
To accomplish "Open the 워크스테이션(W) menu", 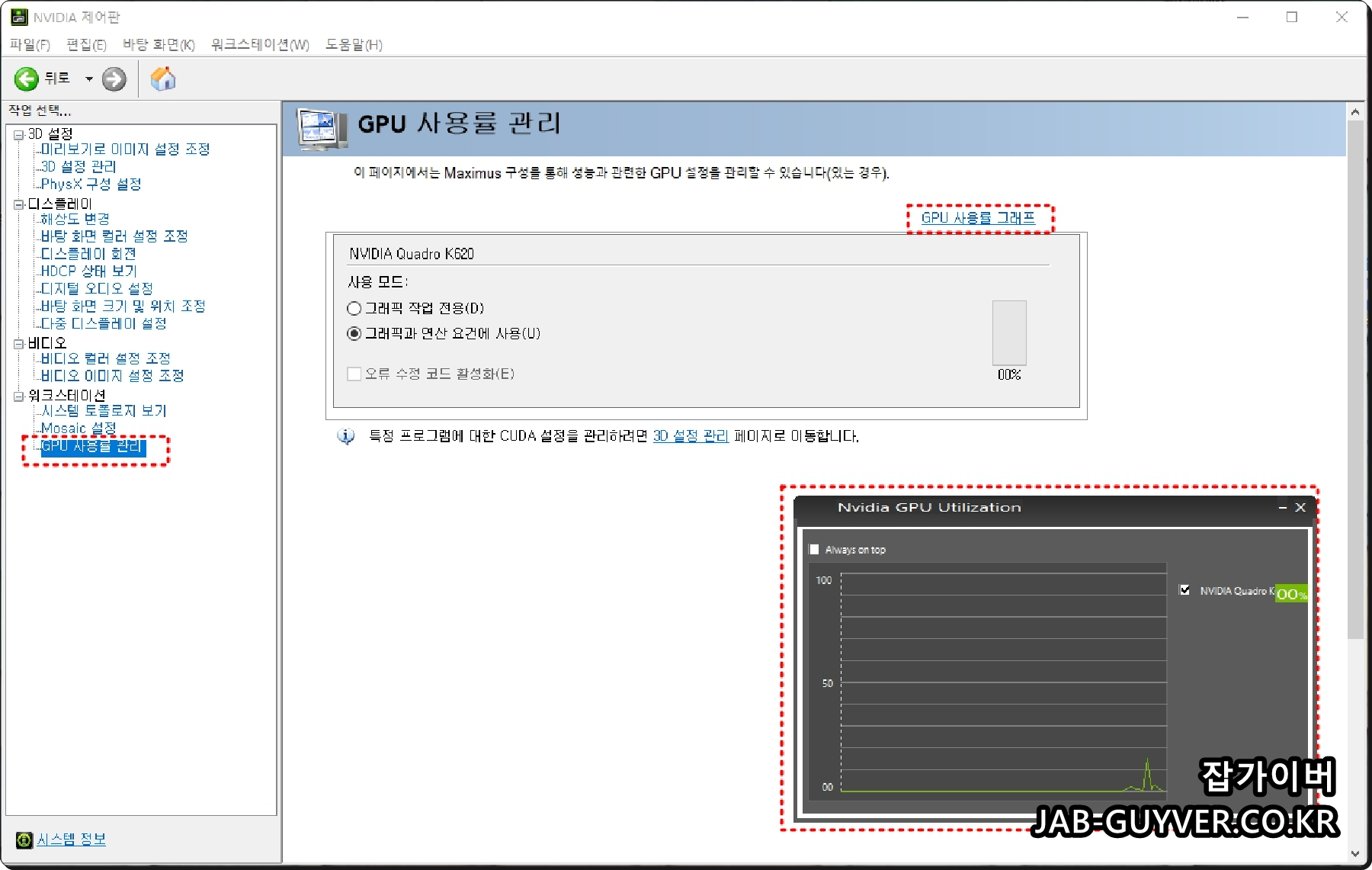I will tap(260, 45).
